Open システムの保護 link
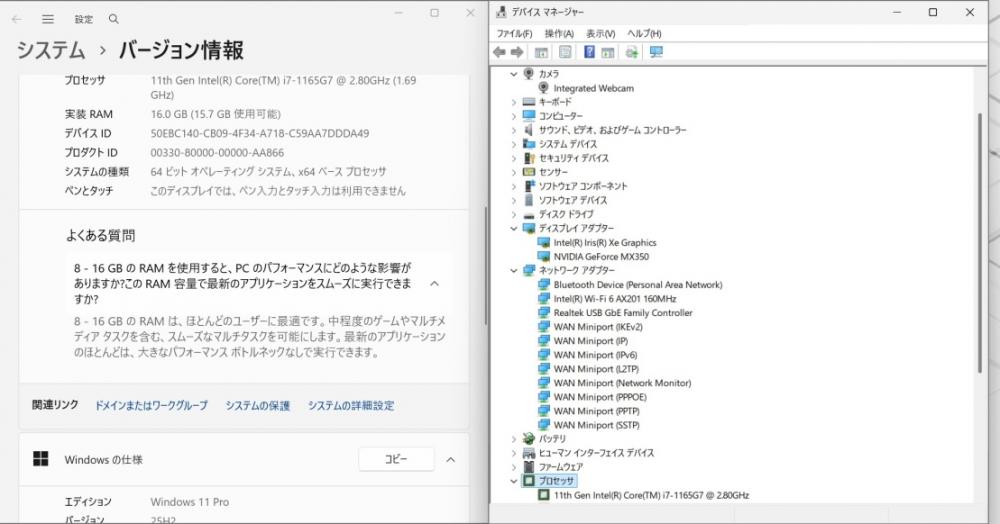Image resolution: width=1000 pixels, height=524 pixels. pos(258,405)
